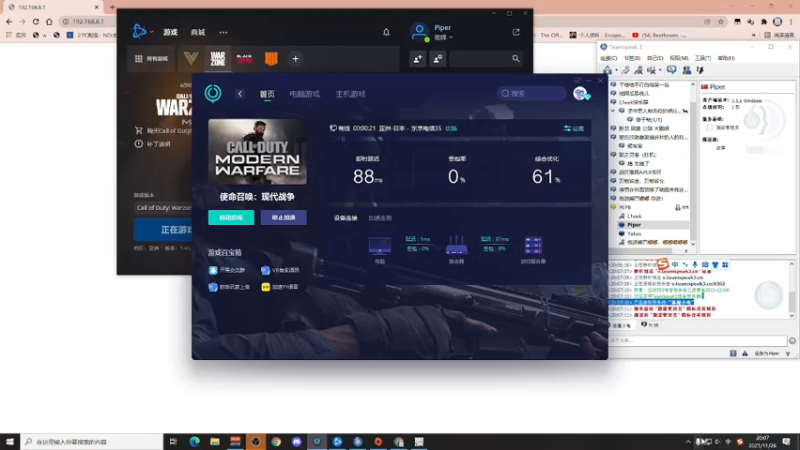Open the 开黑交流群 toolbox item
The image size is (800, 450).
pyautogui.click(x=227, y=270)
